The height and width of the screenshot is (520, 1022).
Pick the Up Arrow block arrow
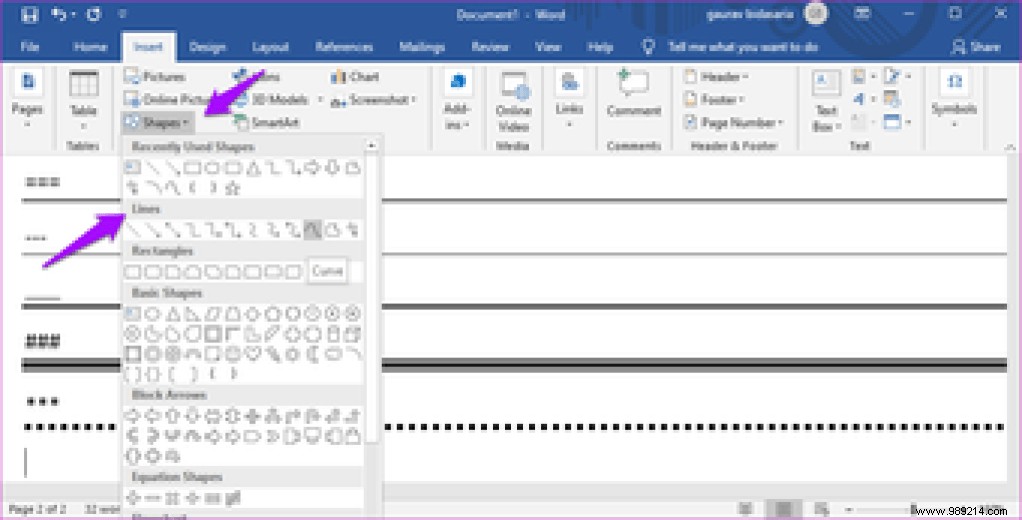point(173,415)
